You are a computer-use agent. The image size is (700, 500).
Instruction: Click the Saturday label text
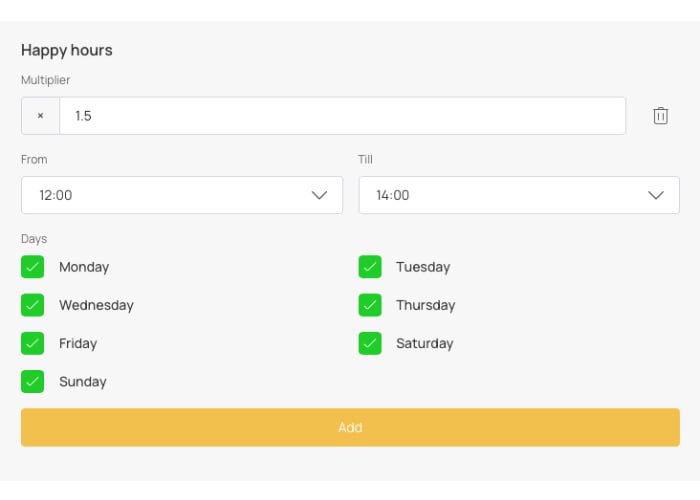tap(424, 343)
